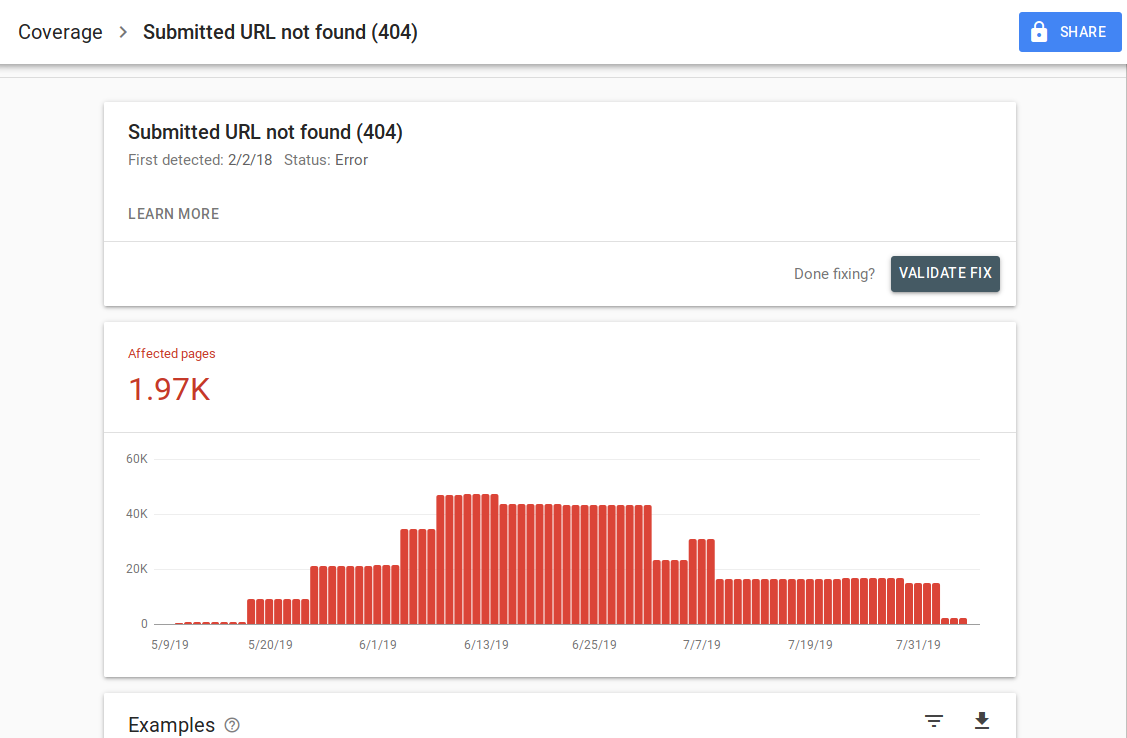
Task: Download examples with the export icon
Action: [982, 721]
